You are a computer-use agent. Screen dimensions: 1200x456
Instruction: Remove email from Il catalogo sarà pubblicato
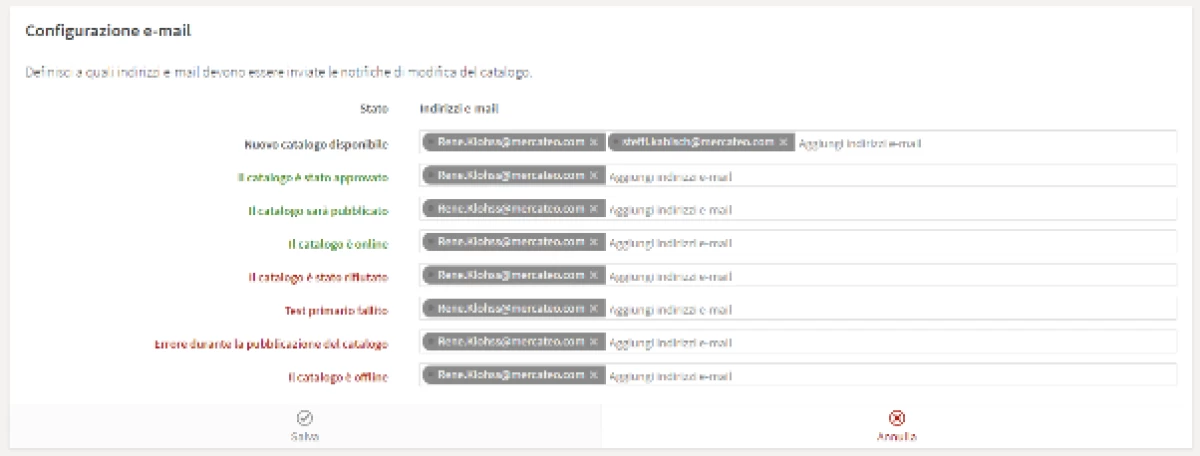tap(593, 210)
